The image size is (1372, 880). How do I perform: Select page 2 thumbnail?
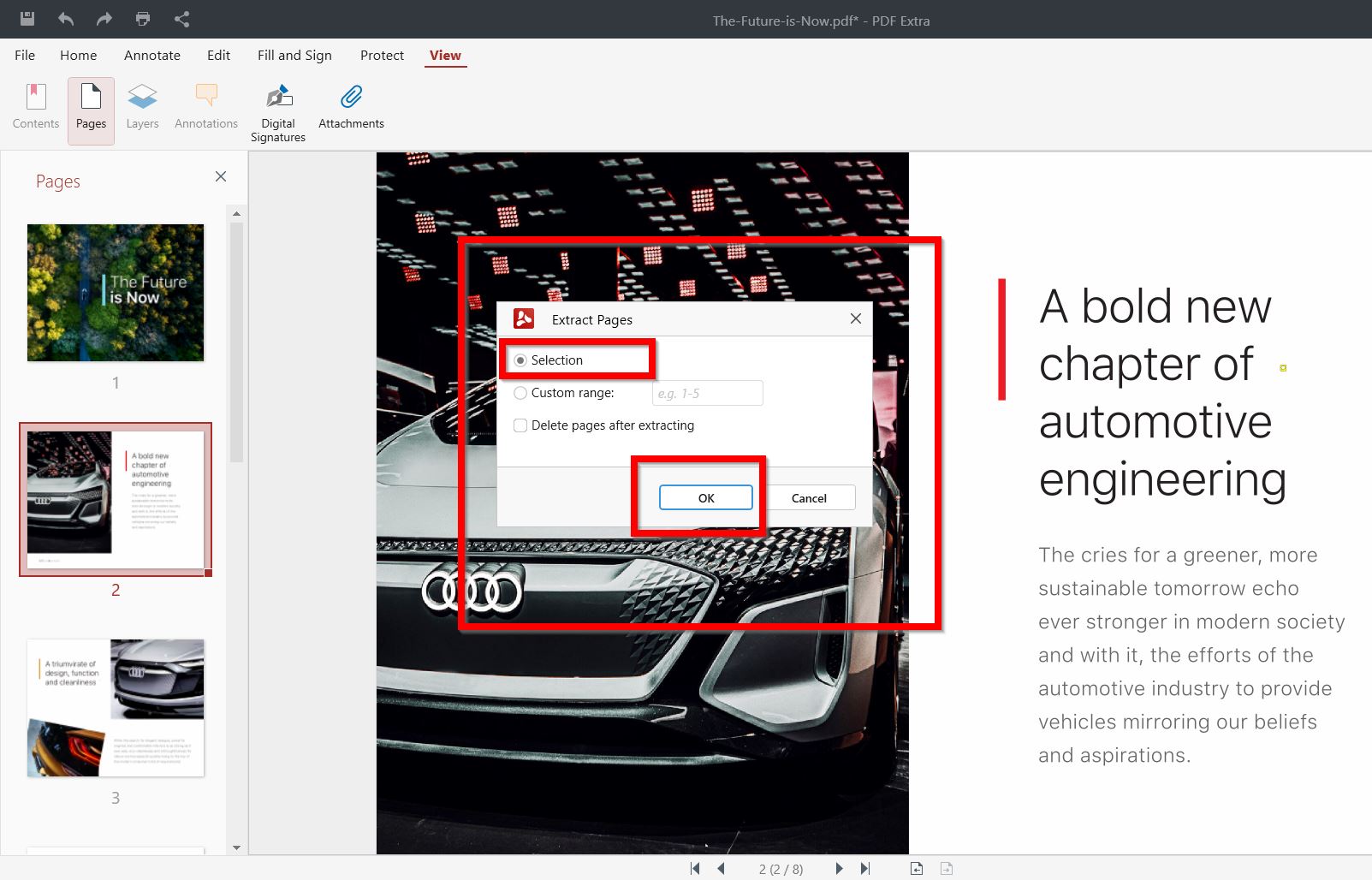(x=116, y=499)
